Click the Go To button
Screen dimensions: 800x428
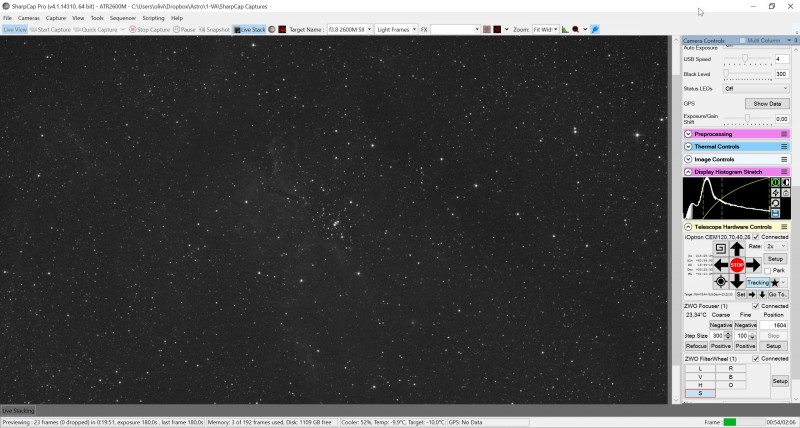pyautogui.click(x=778, y=295)
